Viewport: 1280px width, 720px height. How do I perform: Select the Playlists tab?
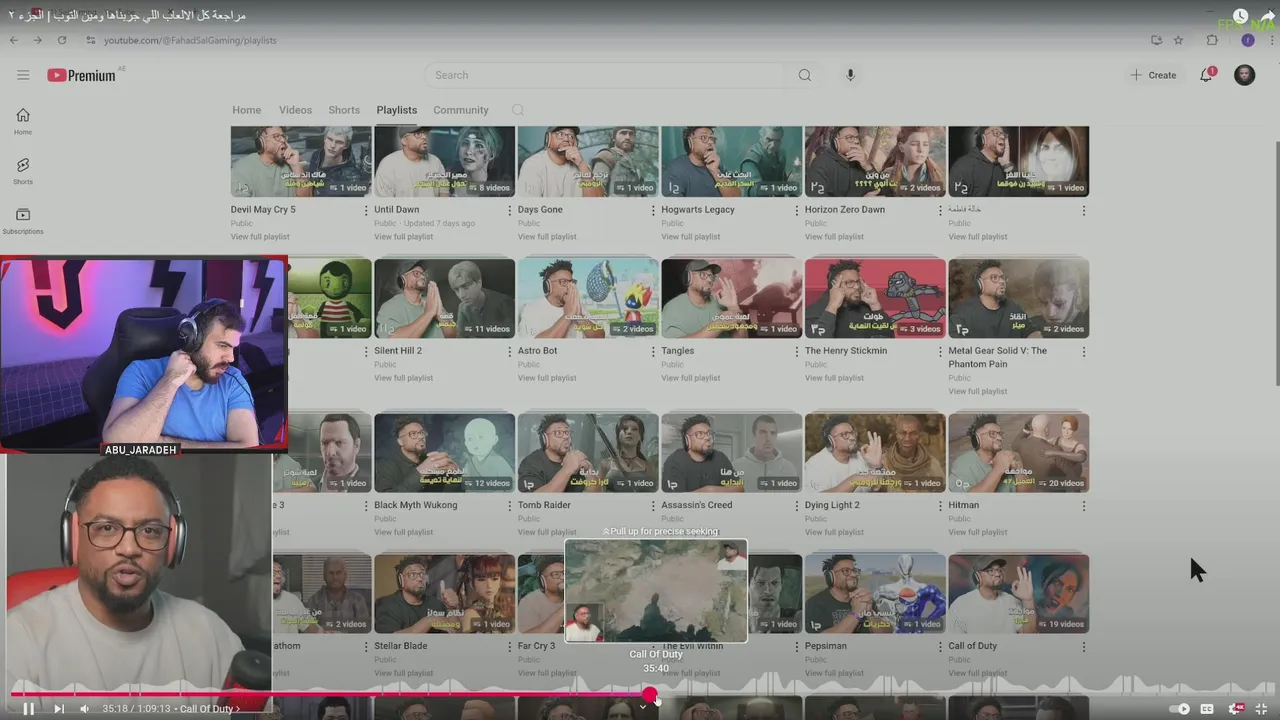point(396,110)
